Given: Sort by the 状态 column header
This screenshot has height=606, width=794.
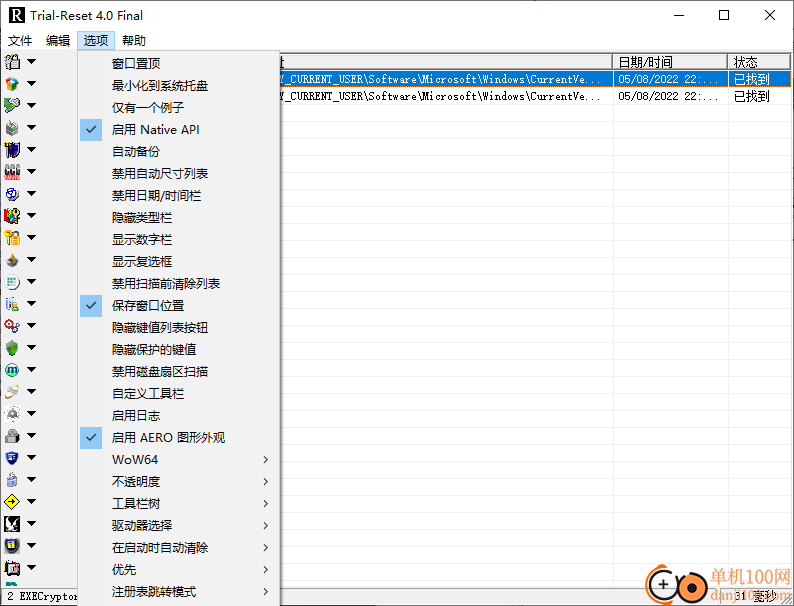Looking at the screenshot, I should [x=759, y=62].
